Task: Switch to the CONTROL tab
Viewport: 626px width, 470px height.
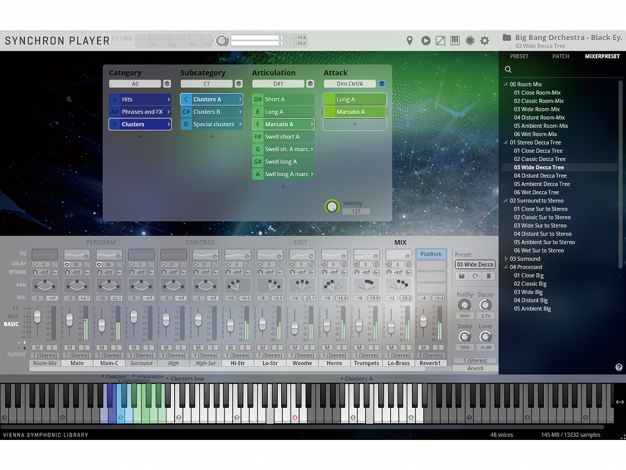Action: (200, 242)
